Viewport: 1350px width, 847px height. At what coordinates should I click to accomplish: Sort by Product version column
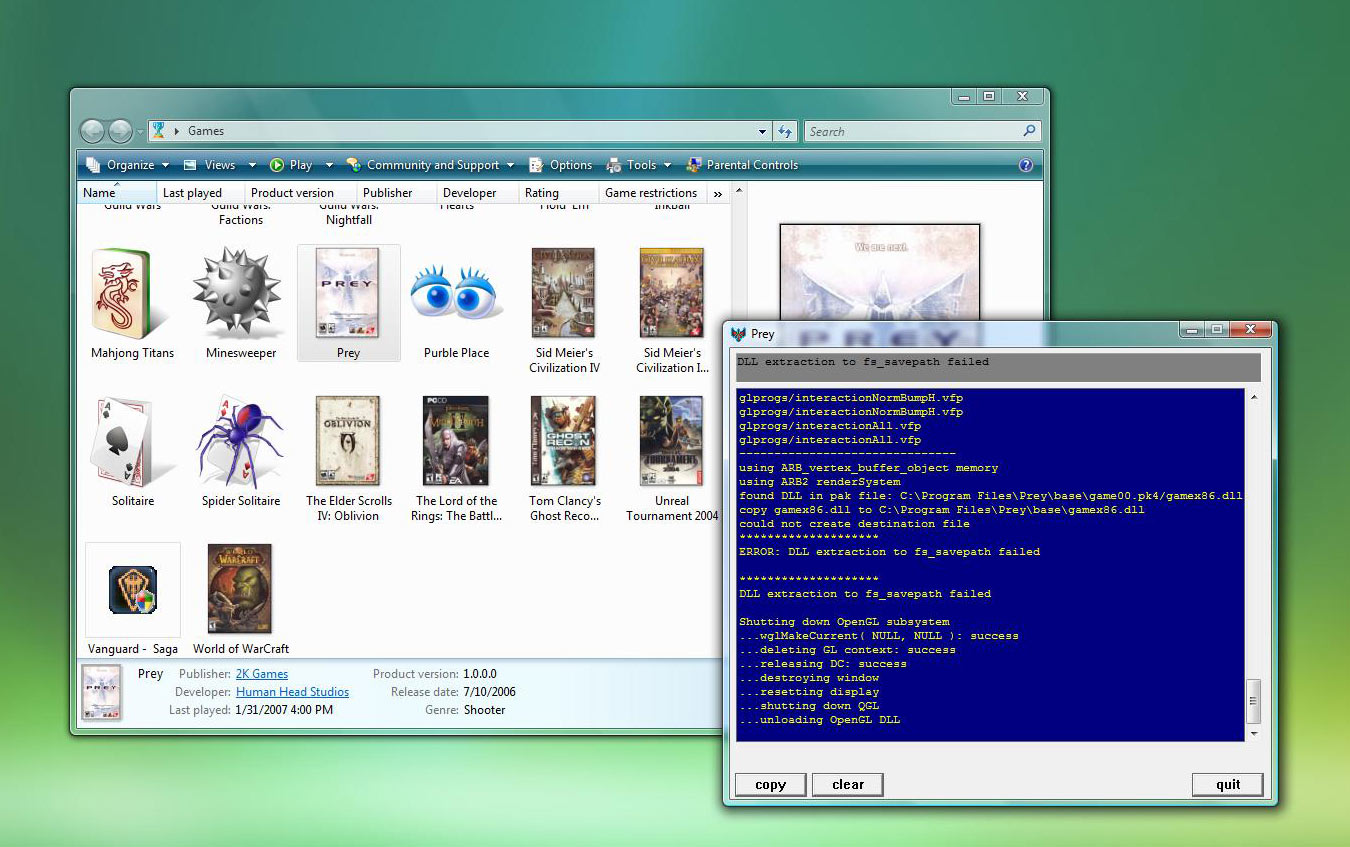click(x=301, y=193)
